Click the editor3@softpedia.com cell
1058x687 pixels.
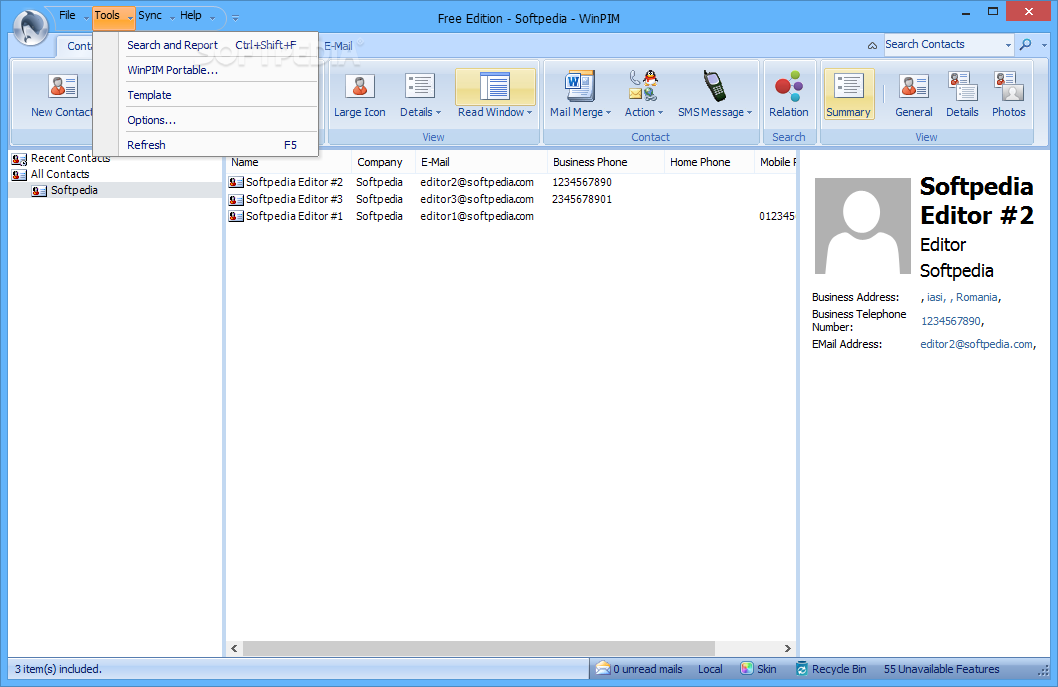[x=476, y=200]
